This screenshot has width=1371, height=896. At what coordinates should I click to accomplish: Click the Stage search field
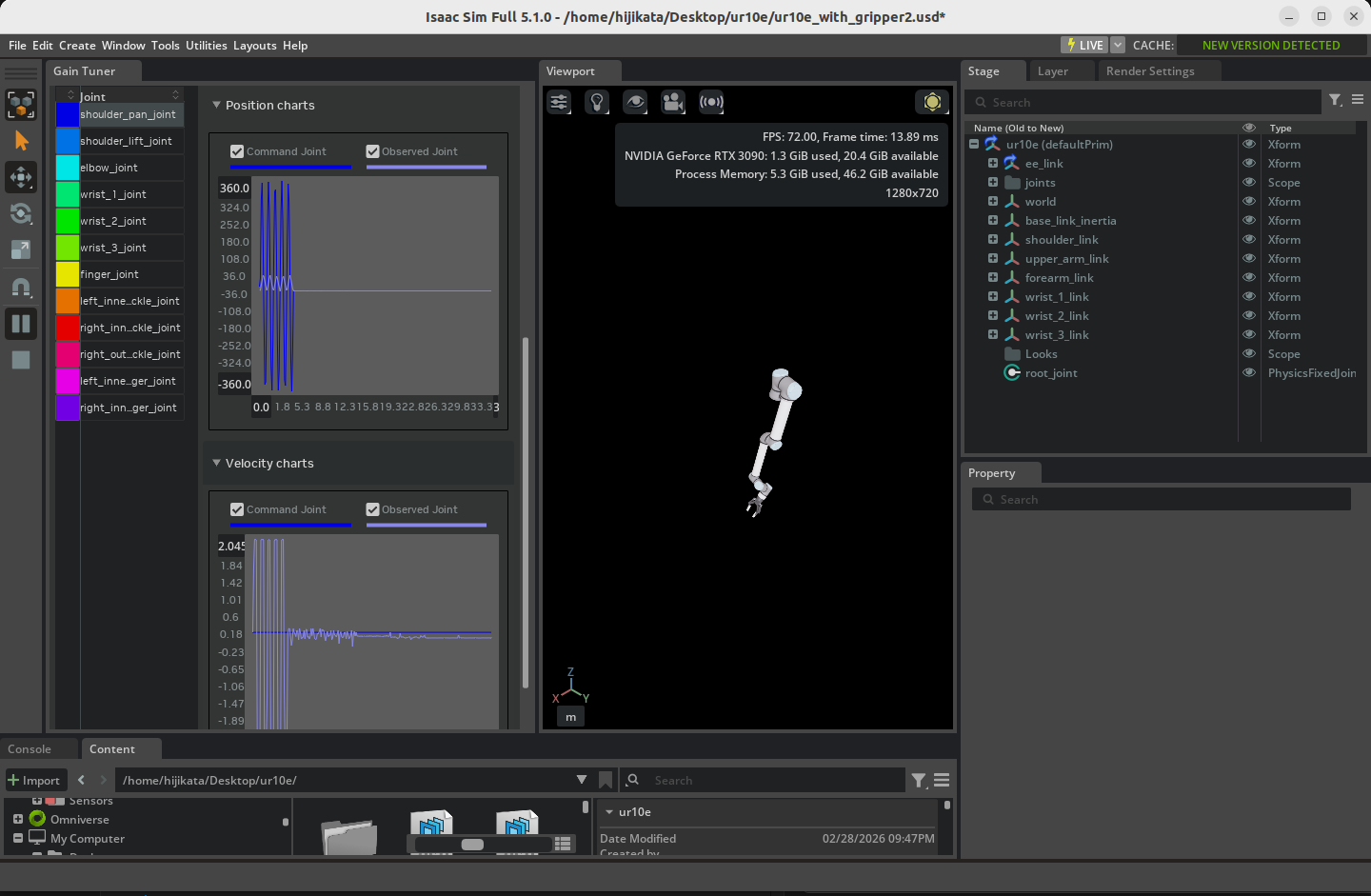(1142, 102)
